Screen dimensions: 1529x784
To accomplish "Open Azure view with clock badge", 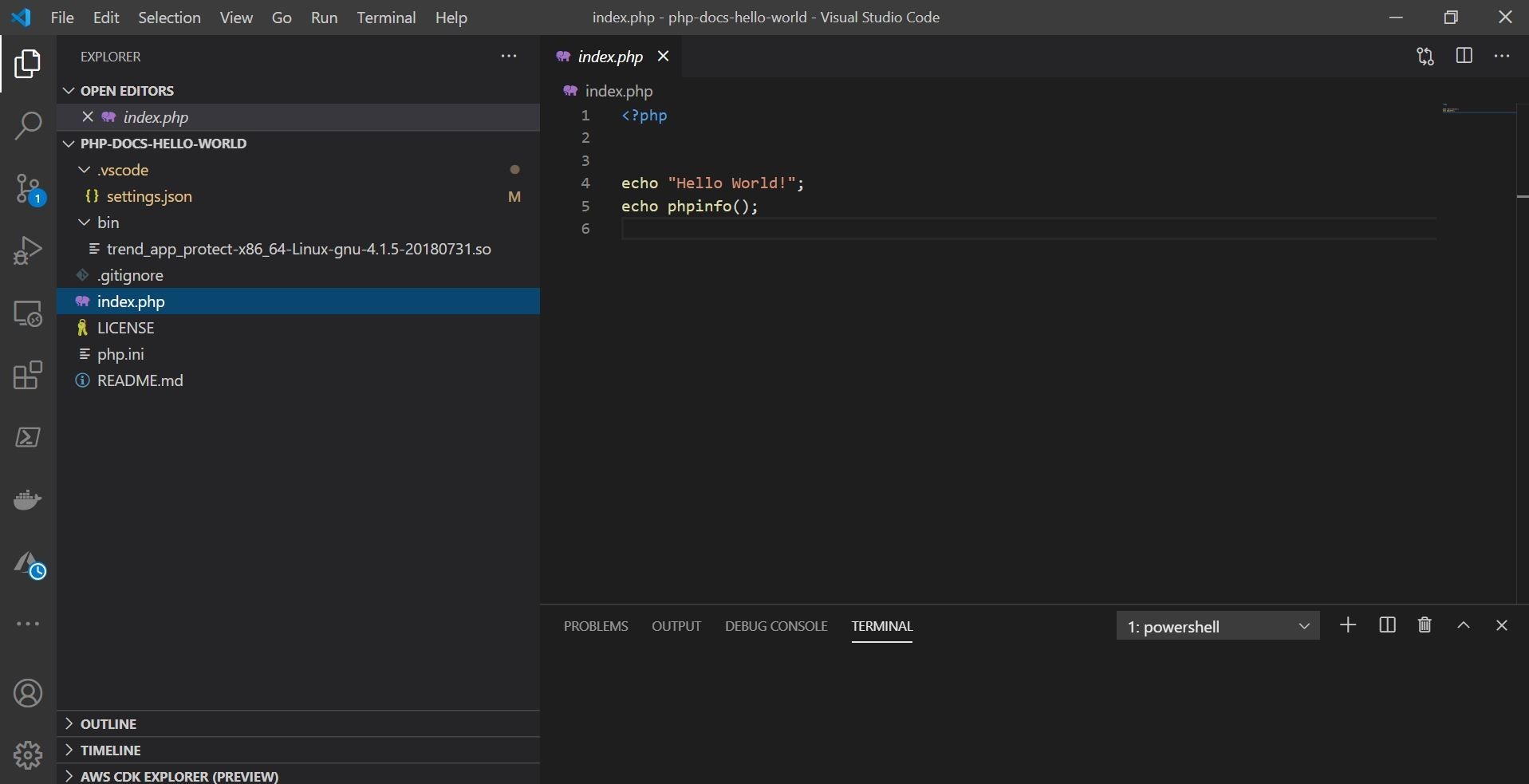I will [30, 565].
